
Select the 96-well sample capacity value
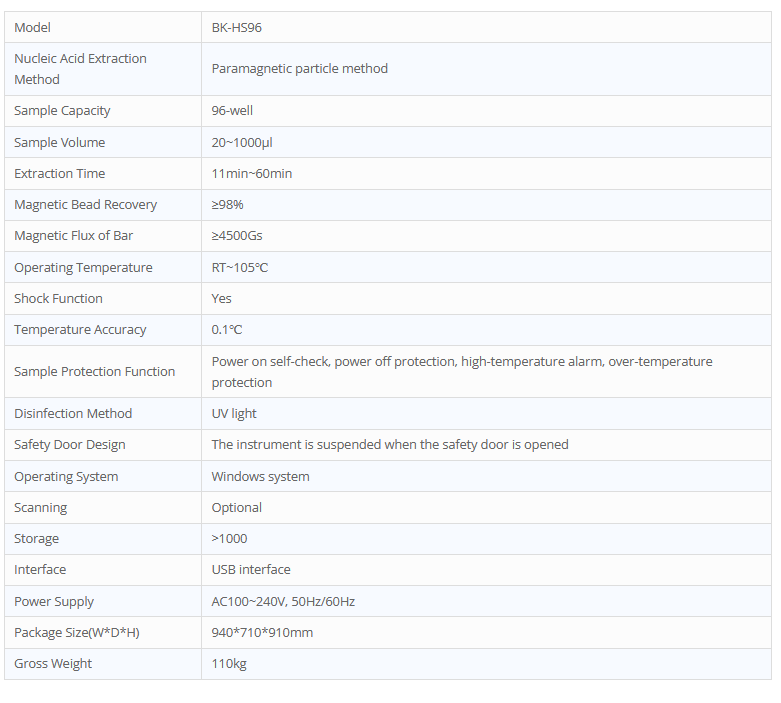[x=232, y=111]
